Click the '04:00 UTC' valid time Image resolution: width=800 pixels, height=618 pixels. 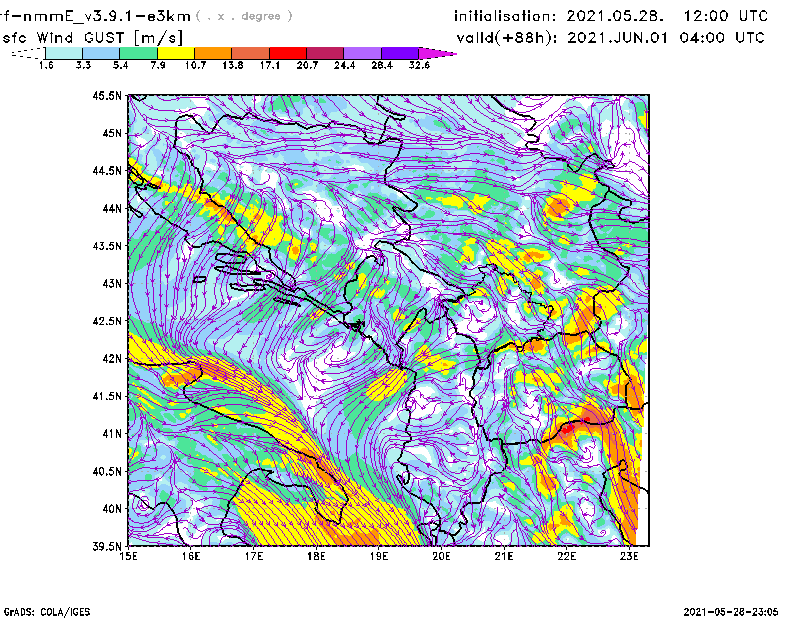pos(722,38)
